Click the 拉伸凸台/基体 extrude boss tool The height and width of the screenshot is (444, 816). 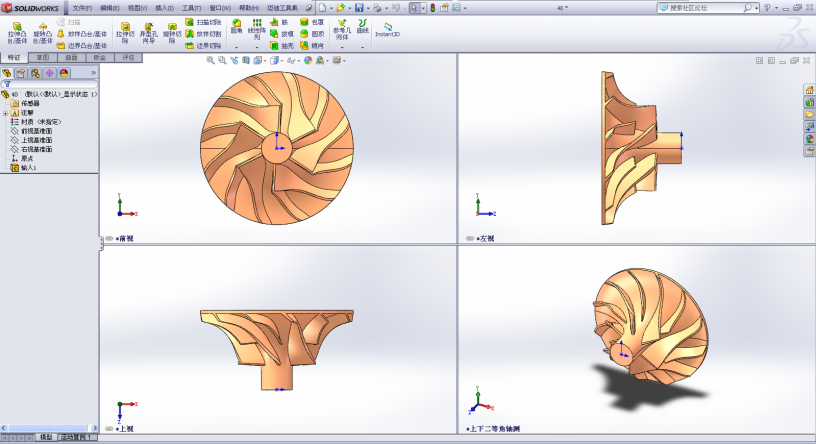click(16, 31)
